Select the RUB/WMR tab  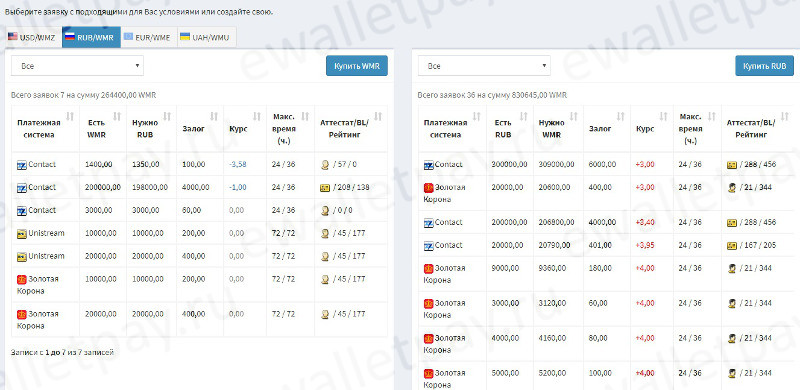point(91,37)
